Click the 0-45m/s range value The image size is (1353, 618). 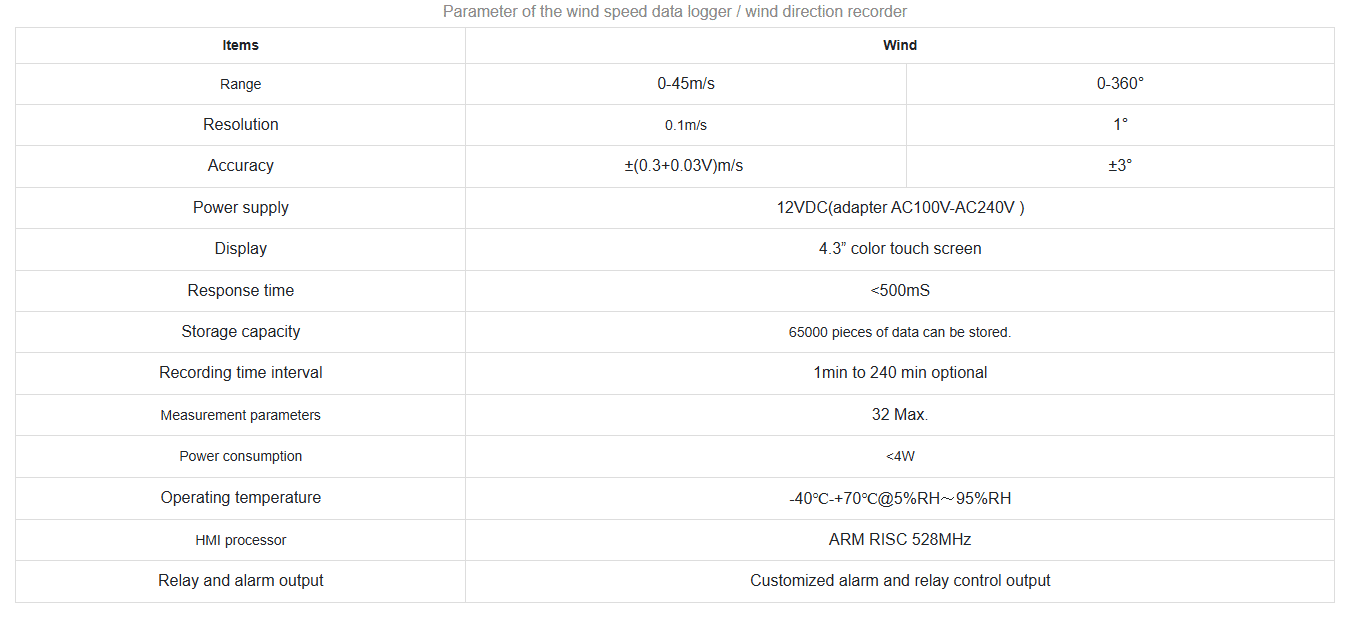(x=686, y=84)
